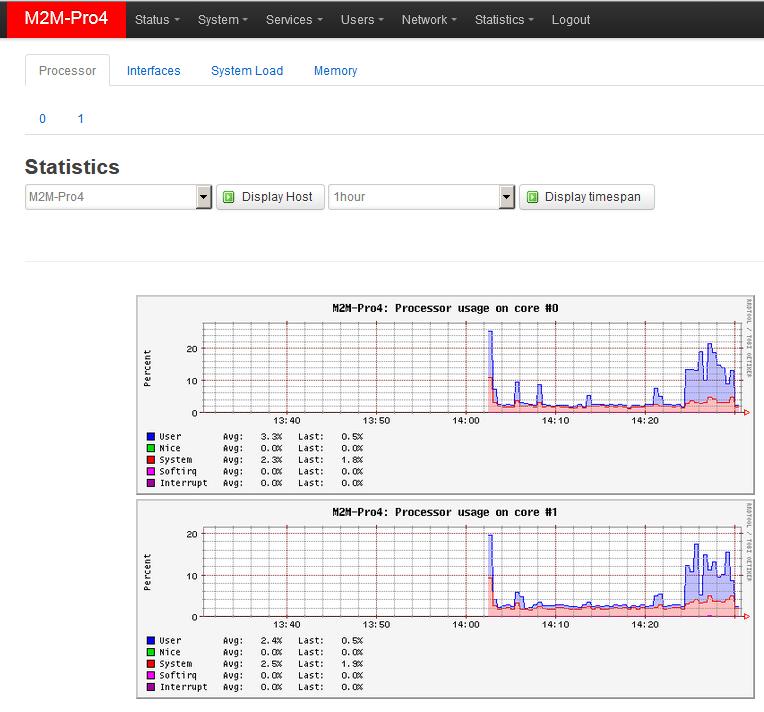The width and height of the screenshot is (764, 712).
Task: Click the System Last 1.9% value in core #1
Action: [352, 664]
